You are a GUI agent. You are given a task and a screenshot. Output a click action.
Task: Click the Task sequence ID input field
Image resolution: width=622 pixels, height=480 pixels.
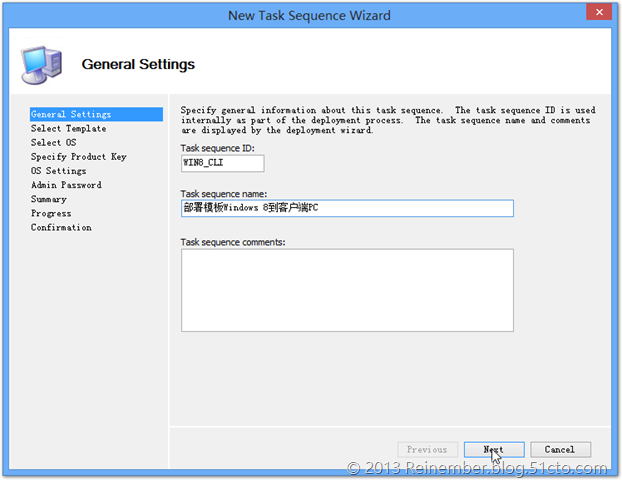[x=223, y=163]
